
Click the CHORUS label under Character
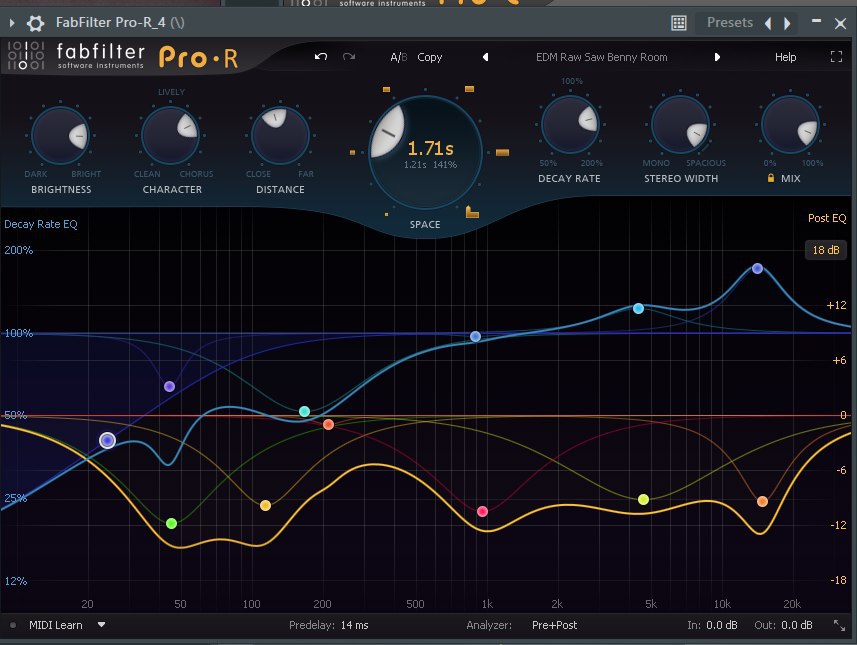[196, 174]
